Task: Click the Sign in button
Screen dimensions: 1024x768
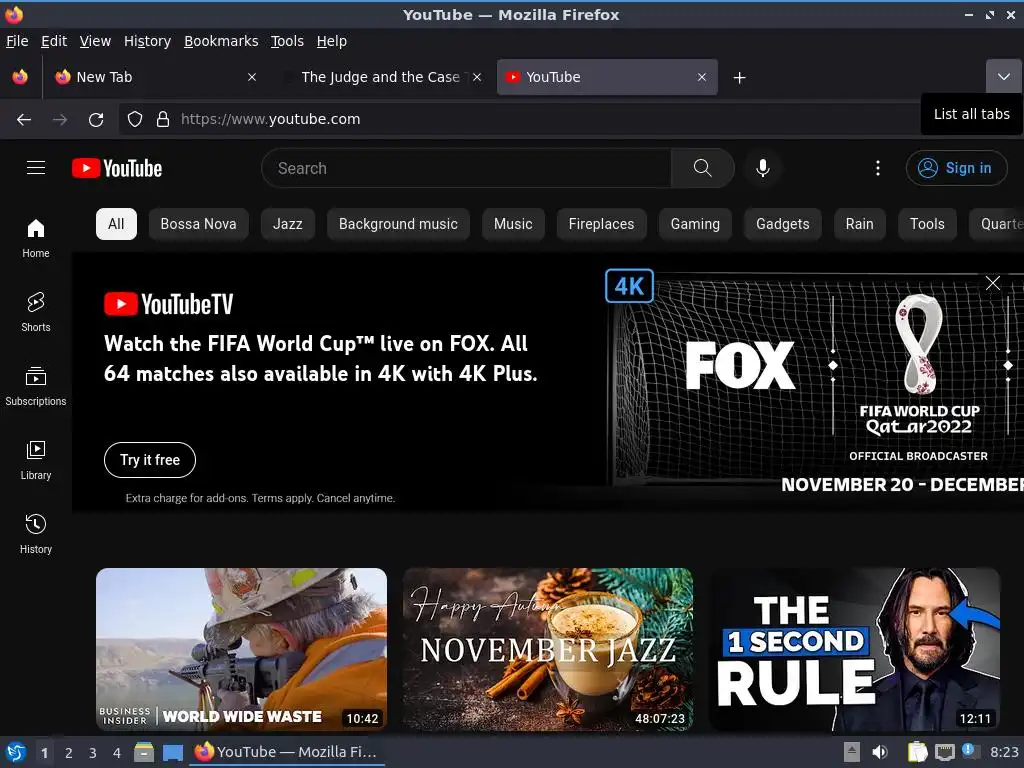Action: (956, 168)
